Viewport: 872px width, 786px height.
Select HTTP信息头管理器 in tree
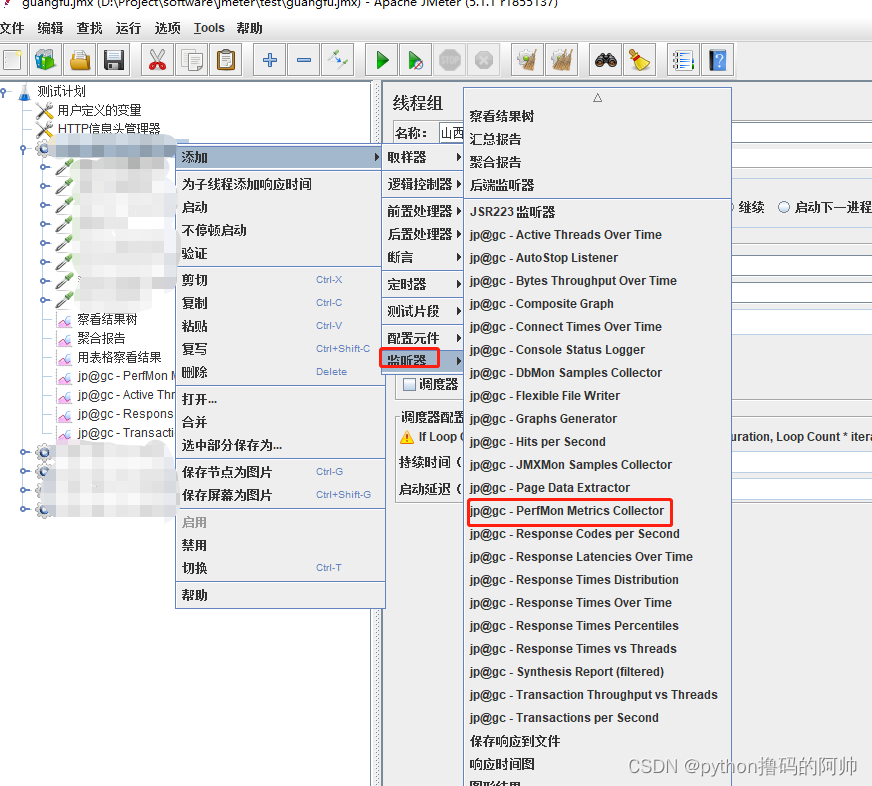108,129
